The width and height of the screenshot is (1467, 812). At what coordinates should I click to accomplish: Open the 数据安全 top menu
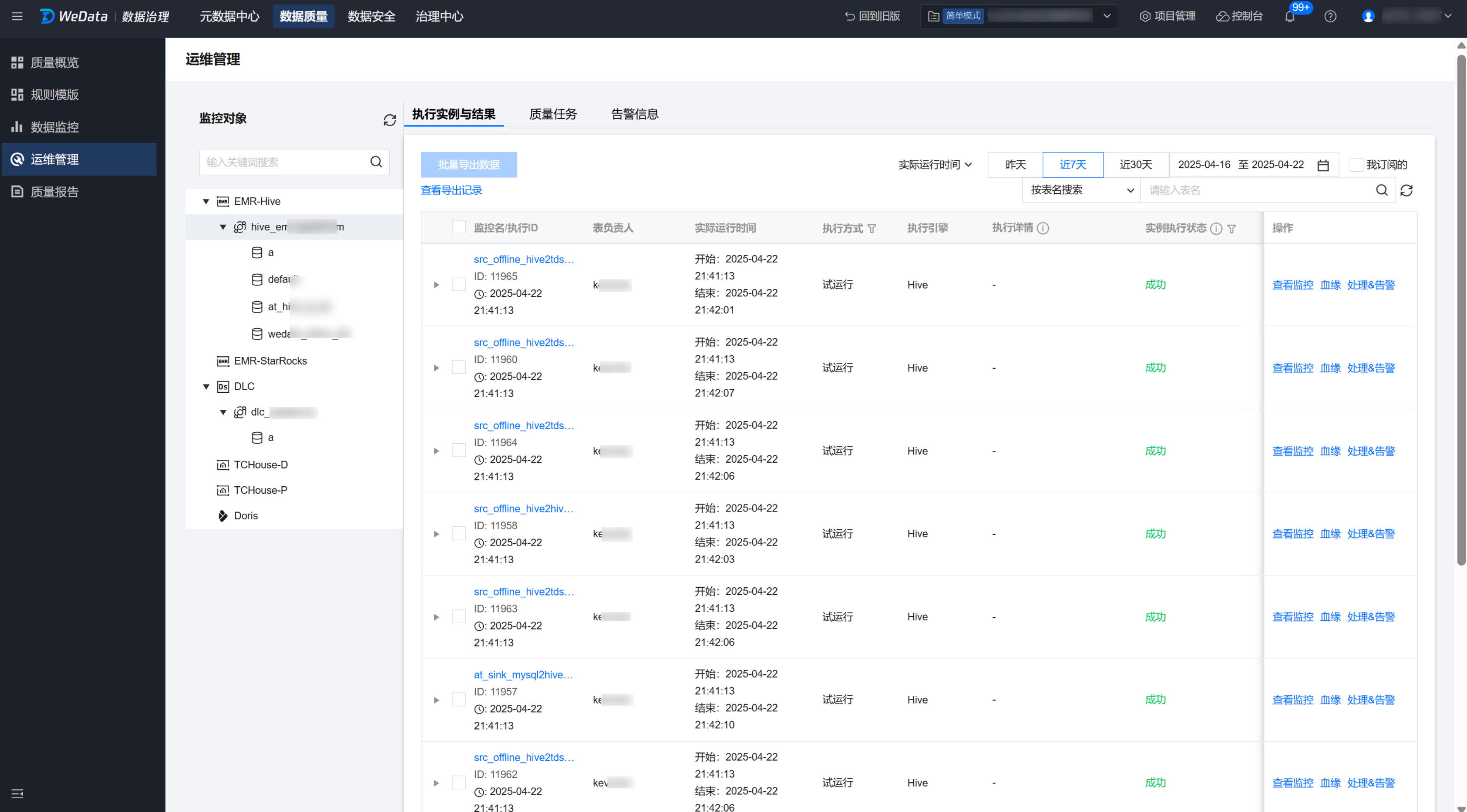coord(371,17)
